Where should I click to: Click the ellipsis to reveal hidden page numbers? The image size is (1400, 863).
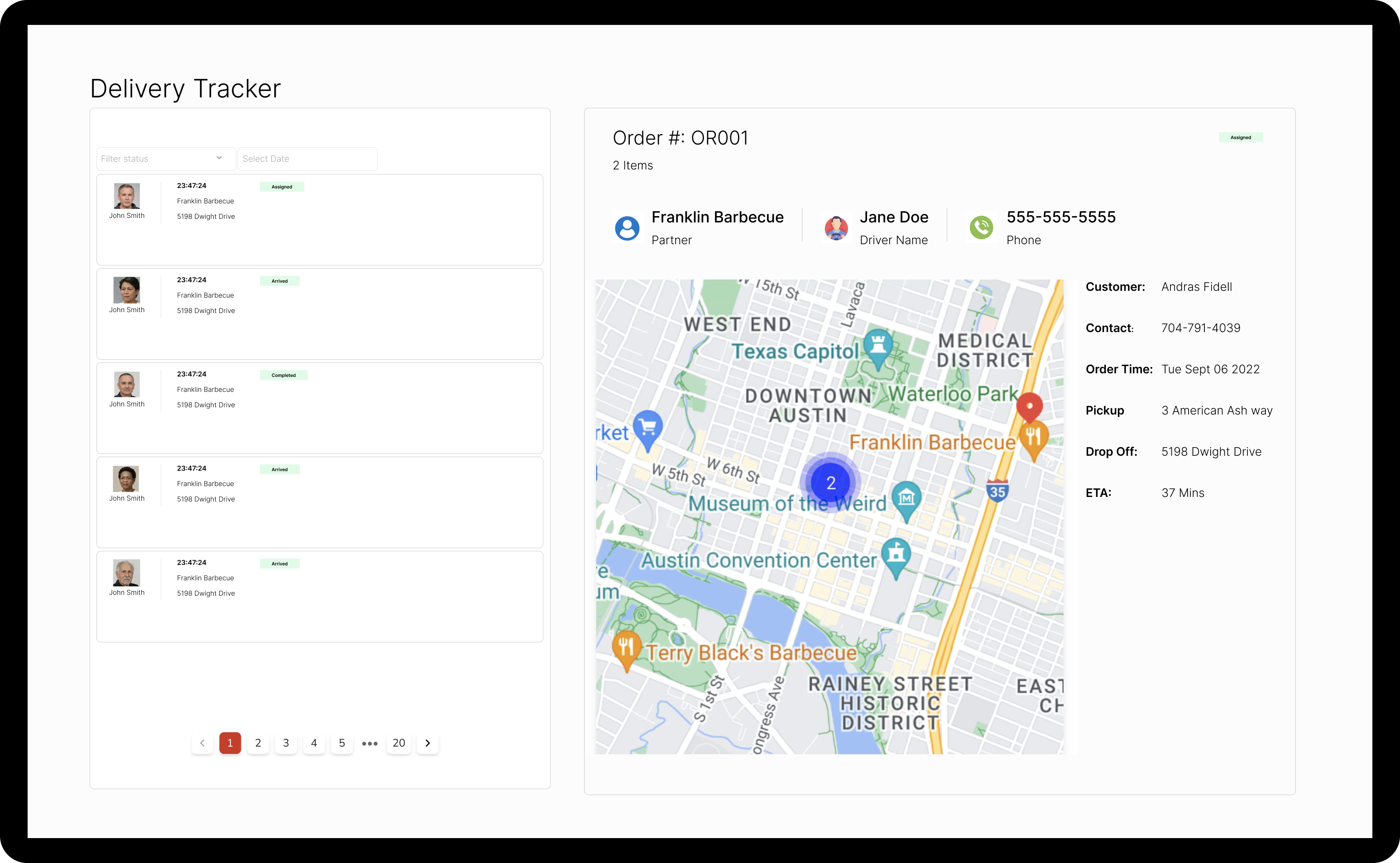(370, 743)
